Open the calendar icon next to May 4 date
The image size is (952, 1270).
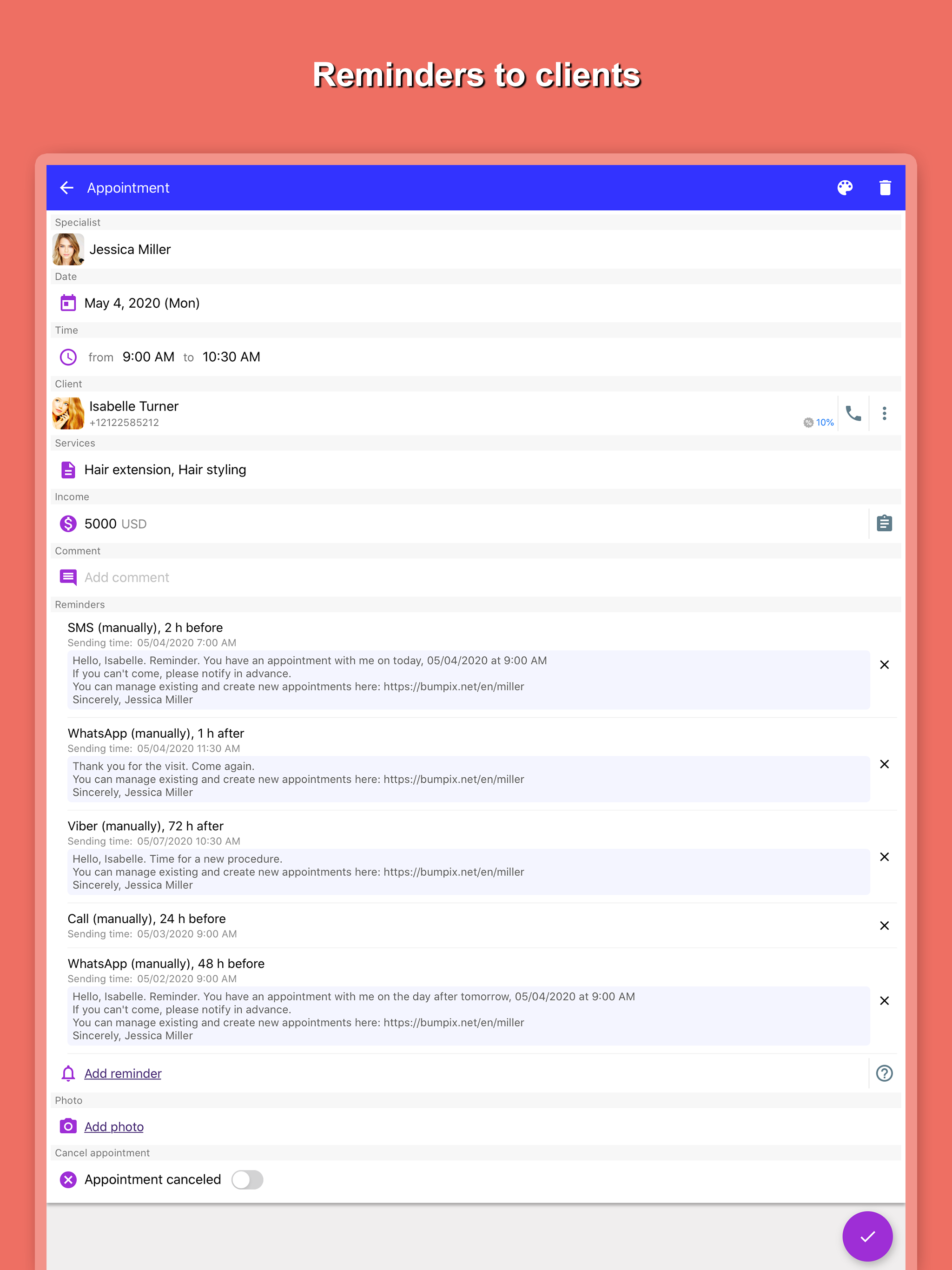tap(68, 303)
